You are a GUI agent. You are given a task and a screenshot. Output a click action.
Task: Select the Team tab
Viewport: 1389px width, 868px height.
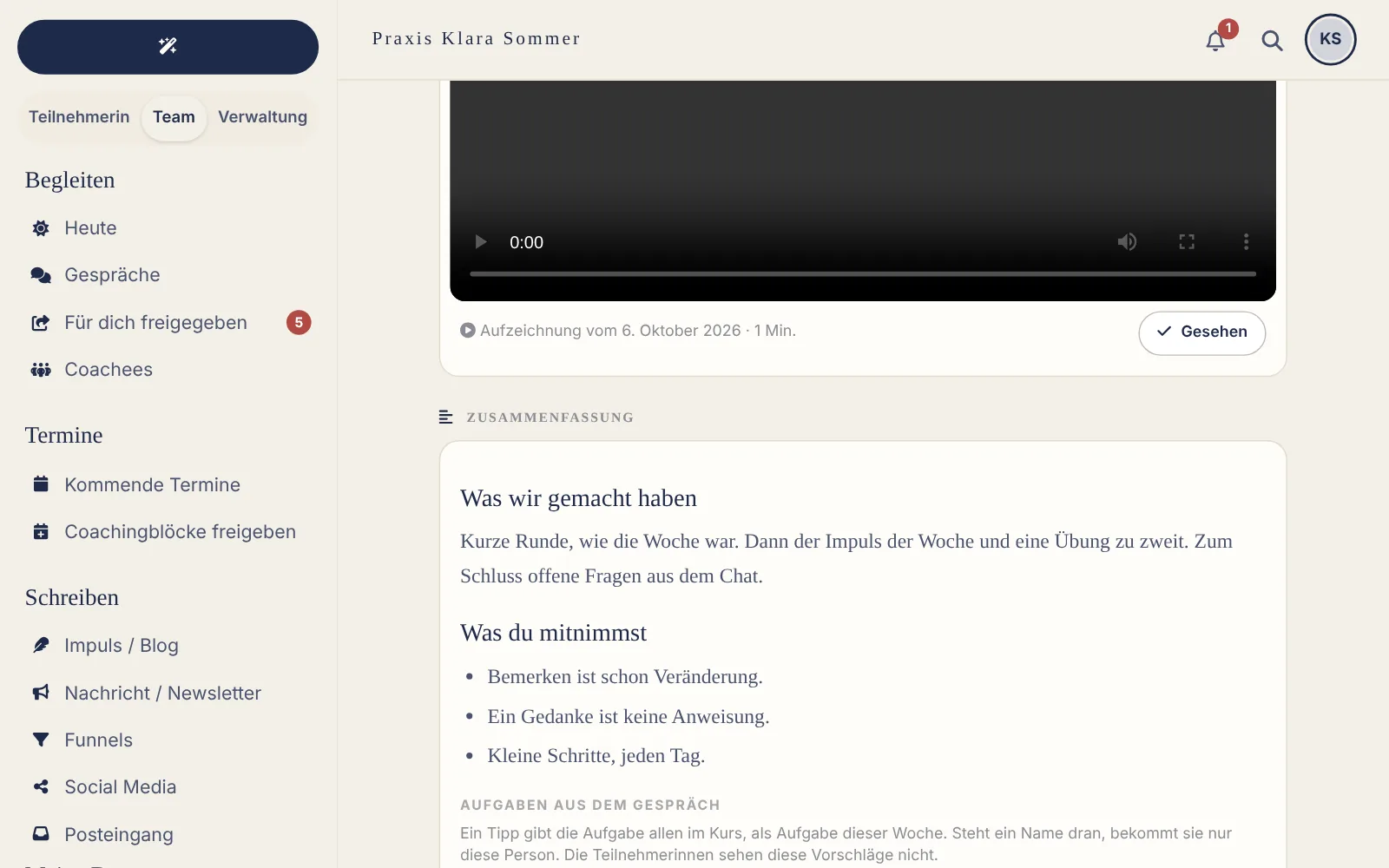pos(174,117)
